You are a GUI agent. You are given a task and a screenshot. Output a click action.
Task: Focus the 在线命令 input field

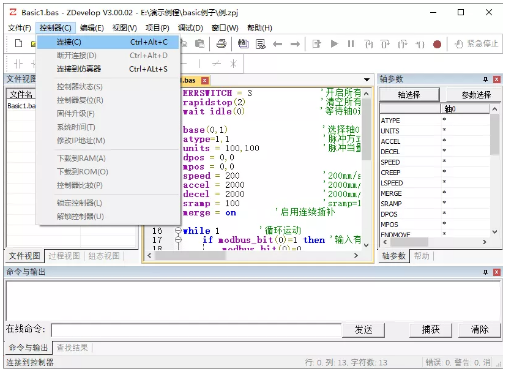click(196, 330)
